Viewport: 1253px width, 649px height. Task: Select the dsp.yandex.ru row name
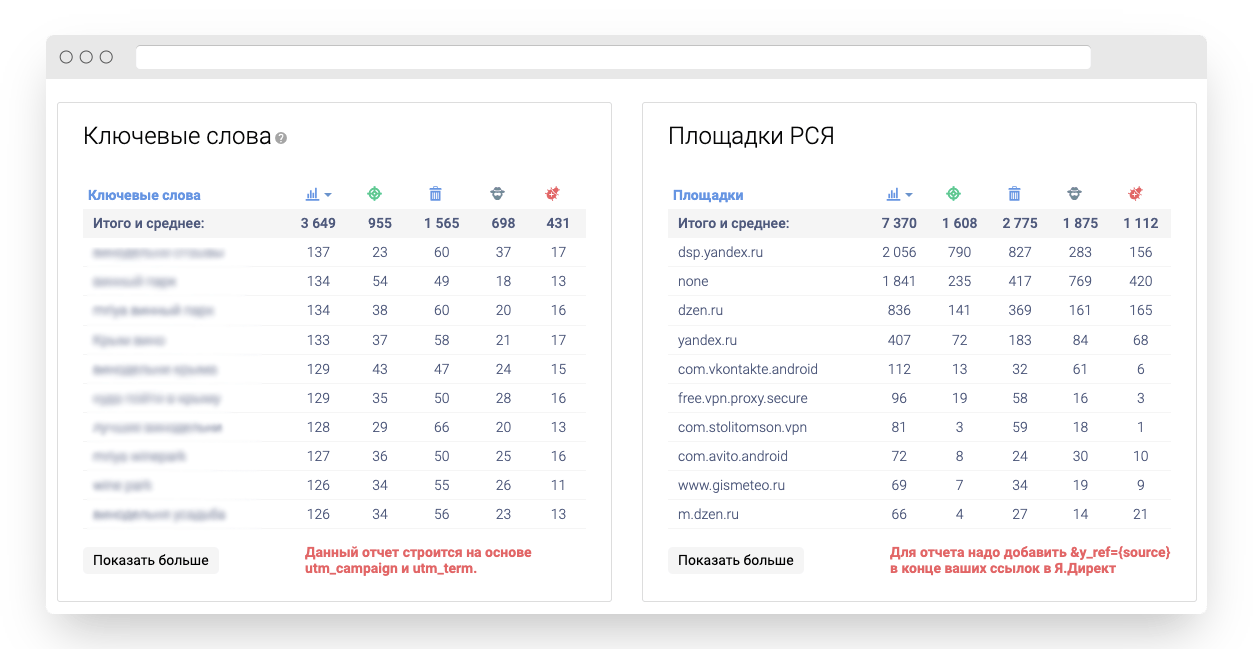click(x=720, y=252)
